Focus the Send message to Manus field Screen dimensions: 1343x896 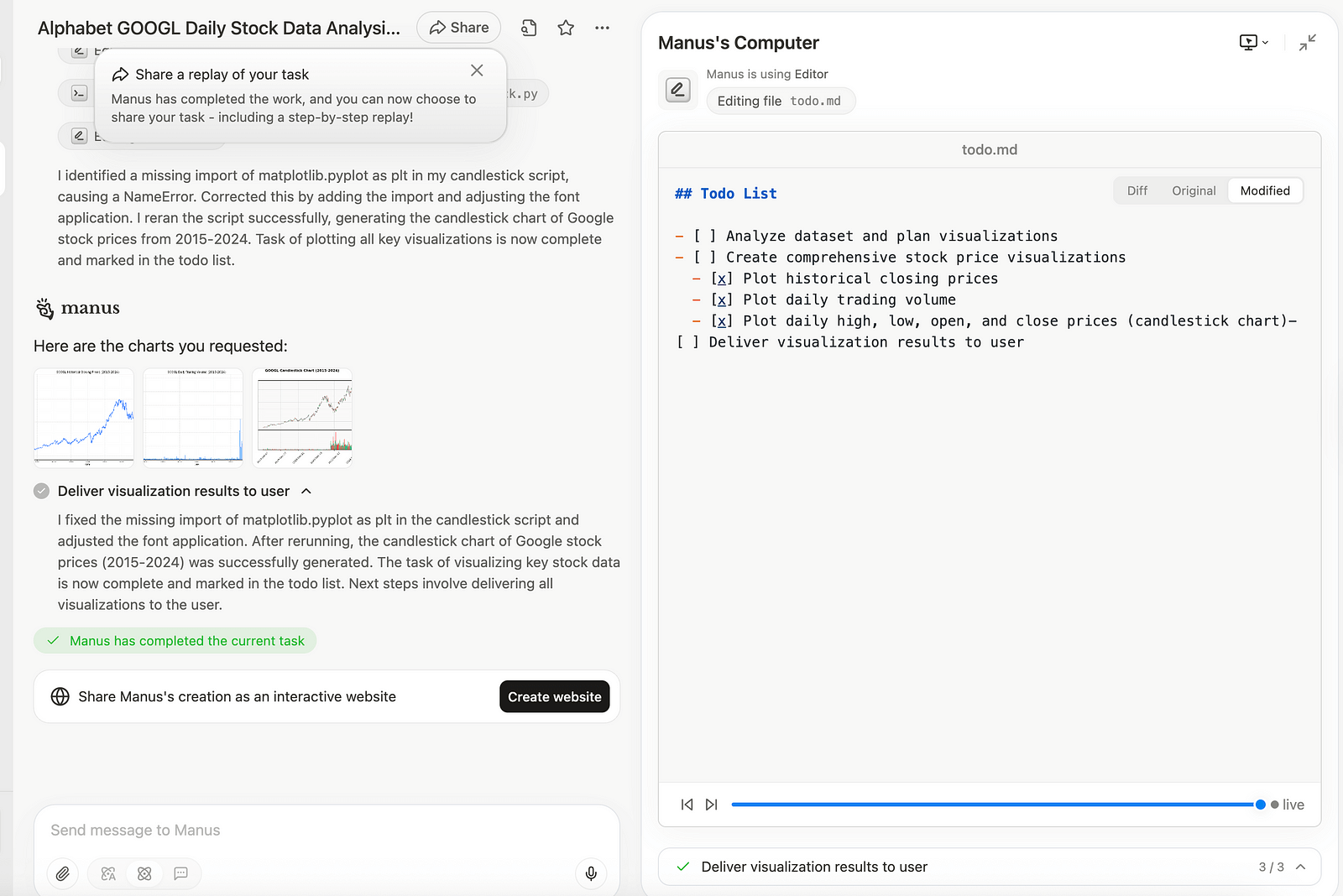(327, 830)
